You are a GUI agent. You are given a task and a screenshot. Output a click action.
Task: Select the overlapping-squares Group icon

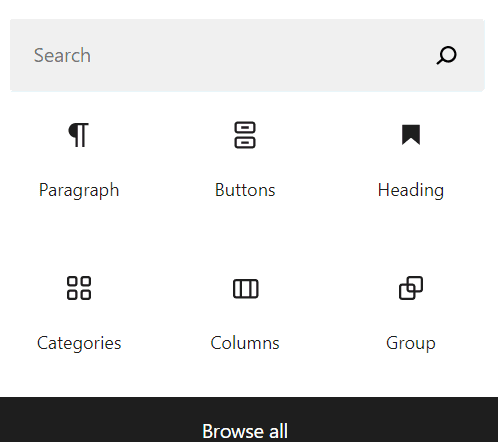coord(411,288)
